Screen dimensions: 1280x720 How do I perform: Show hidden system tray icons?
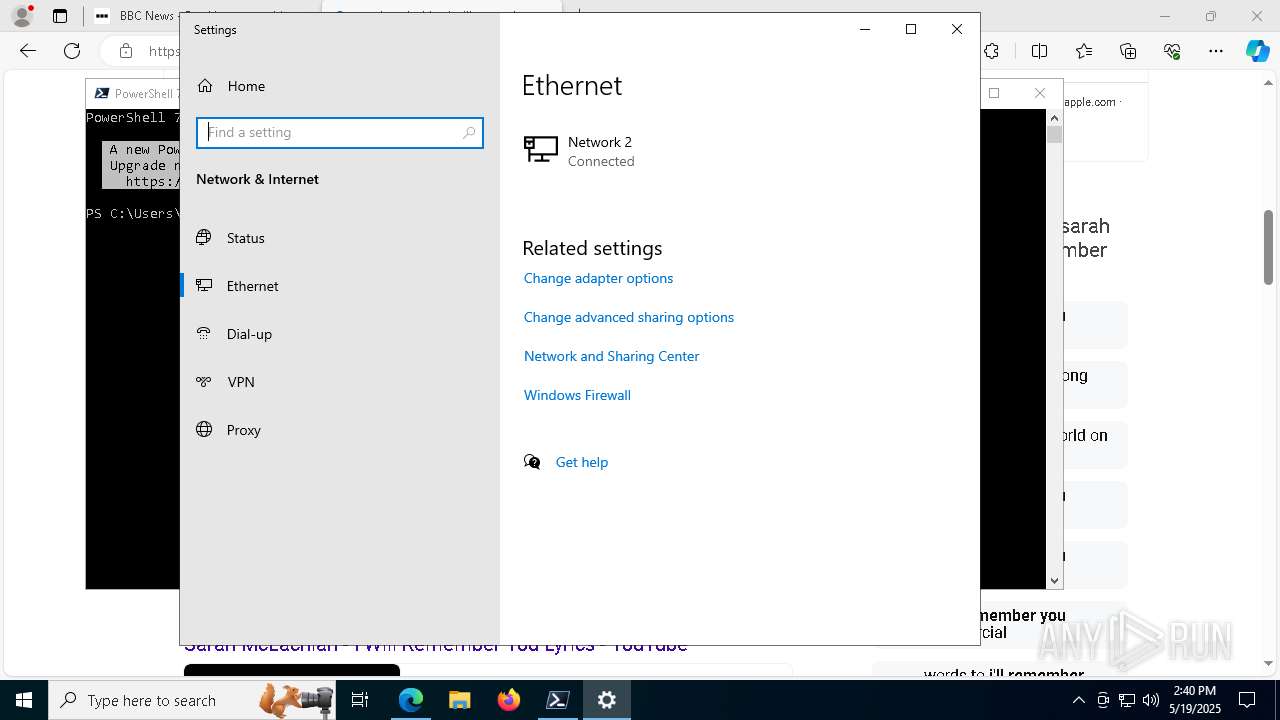click(x=1078, y=700)
